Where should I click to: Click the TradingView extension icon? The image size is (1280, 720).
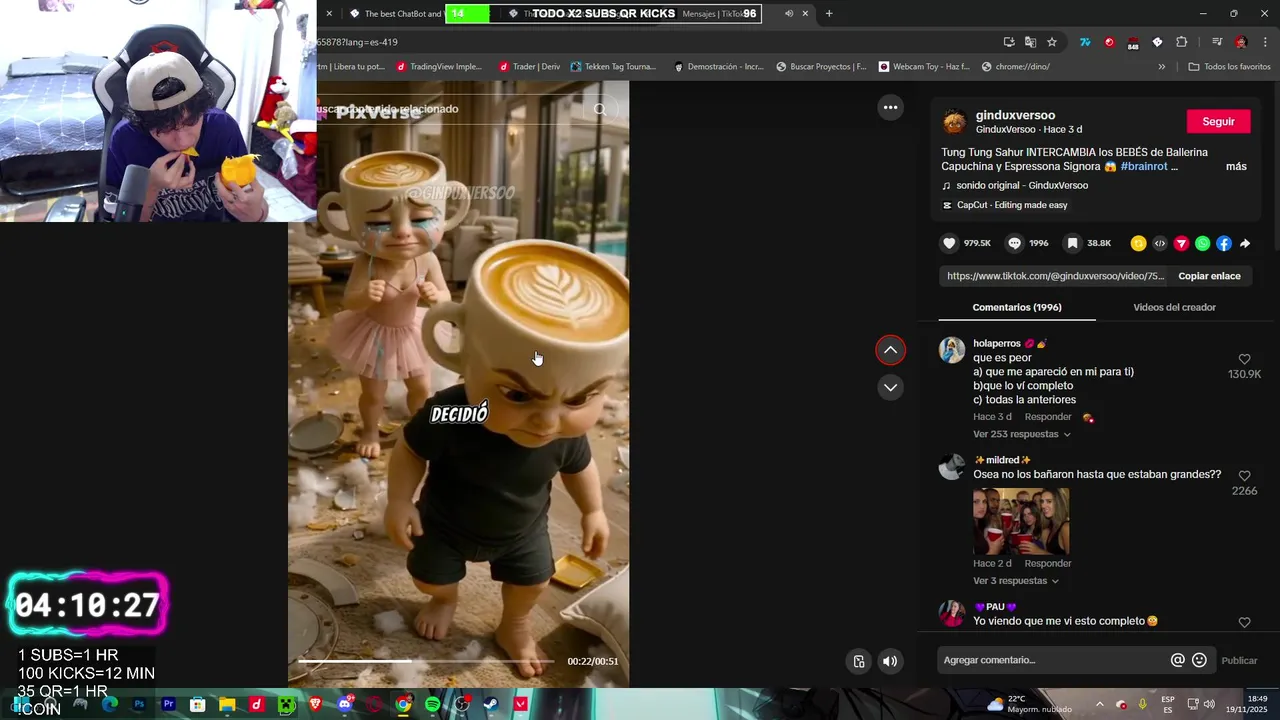pos(1085,42)
